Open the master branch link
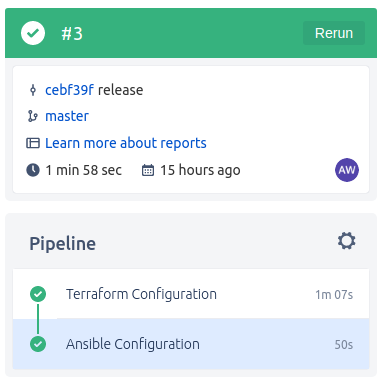 coord(67,116)
